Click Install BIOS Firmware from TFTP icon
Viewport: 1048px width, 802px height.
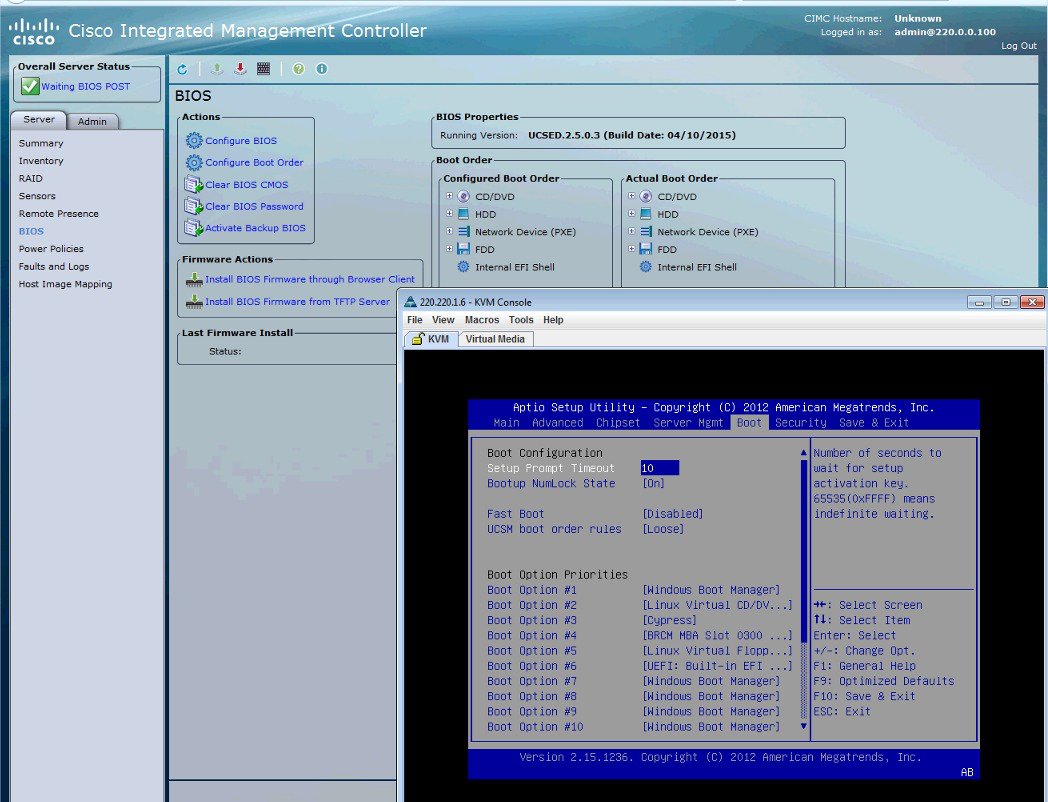point(194,302)
